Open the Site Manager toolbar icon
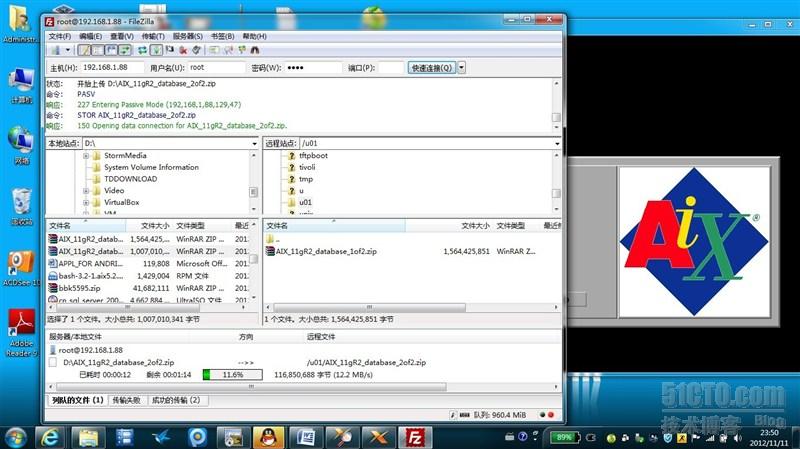800x449 pixels. (x=55, y=50)
